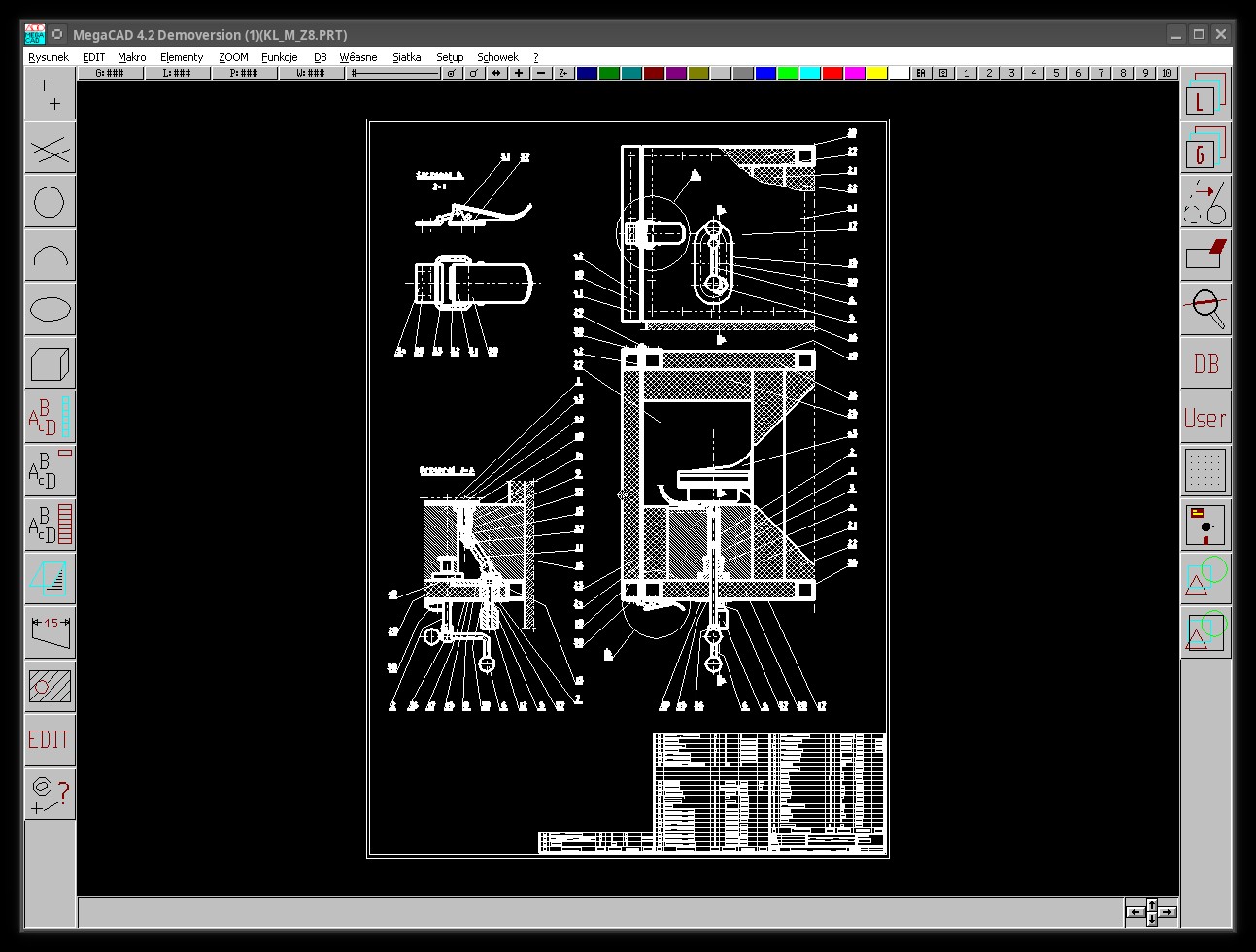Image resolution: width=1256 pixels, height=952 pixels.
Task: Click the magnifier zoom icon on right panel
Action: coord(1205,309)
